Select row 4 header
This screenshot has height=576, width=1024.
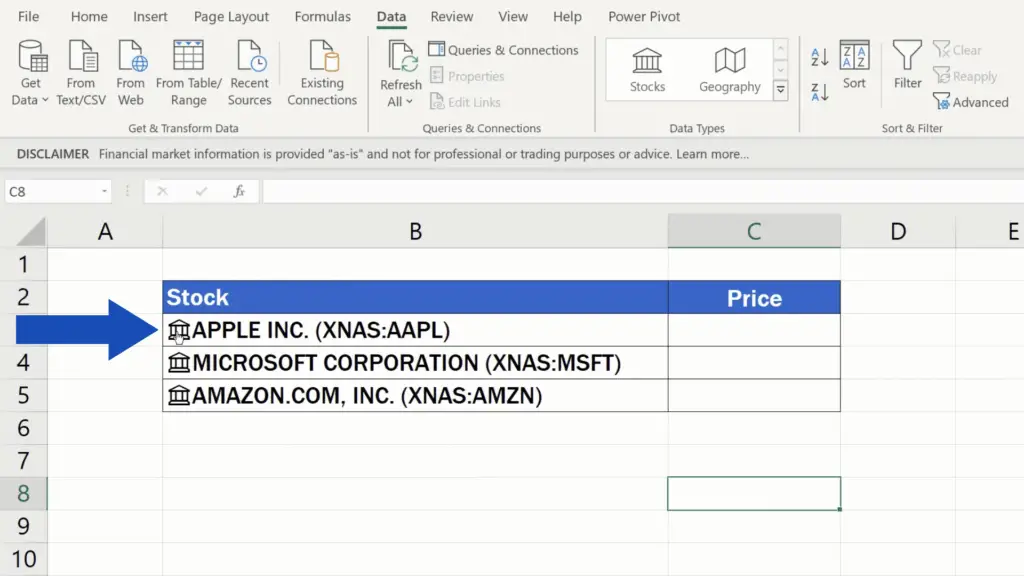tap(24, 362)
